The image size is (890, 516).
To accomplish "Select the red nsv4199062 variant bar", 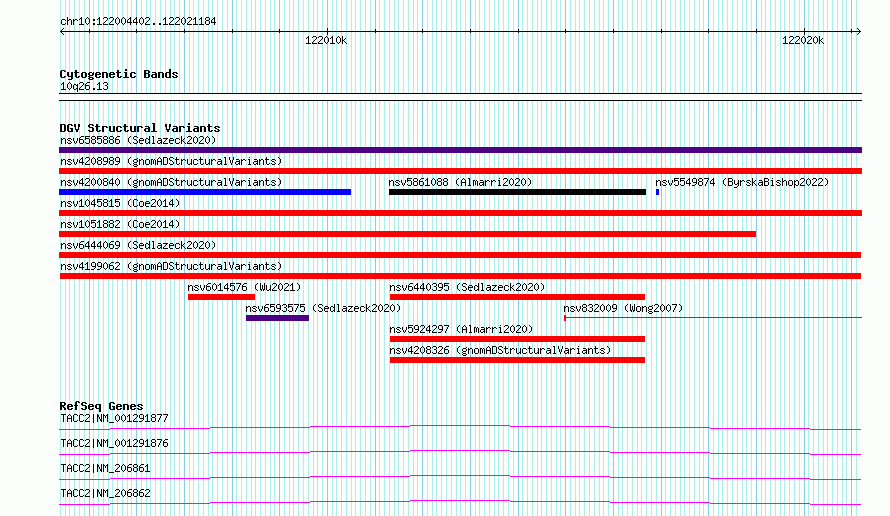I will pos(460,276).
